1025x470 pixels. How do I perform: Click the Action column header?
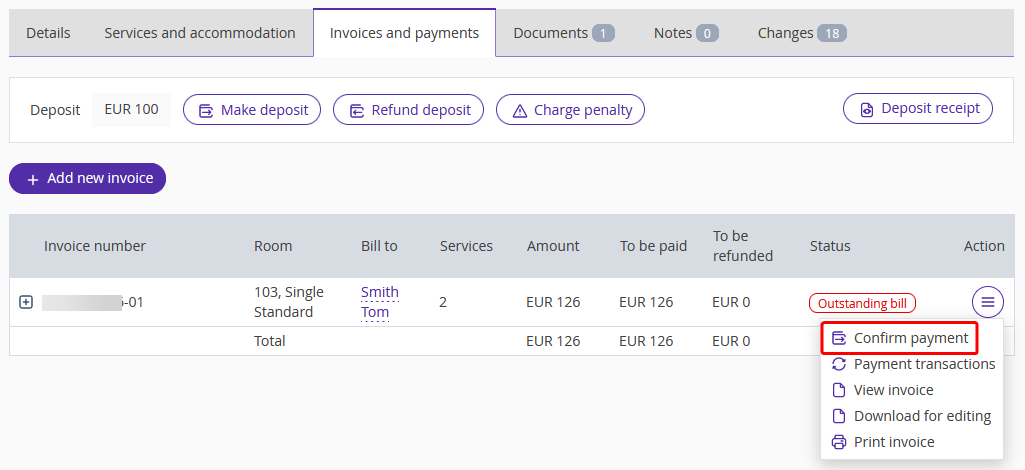pos(984,246)
